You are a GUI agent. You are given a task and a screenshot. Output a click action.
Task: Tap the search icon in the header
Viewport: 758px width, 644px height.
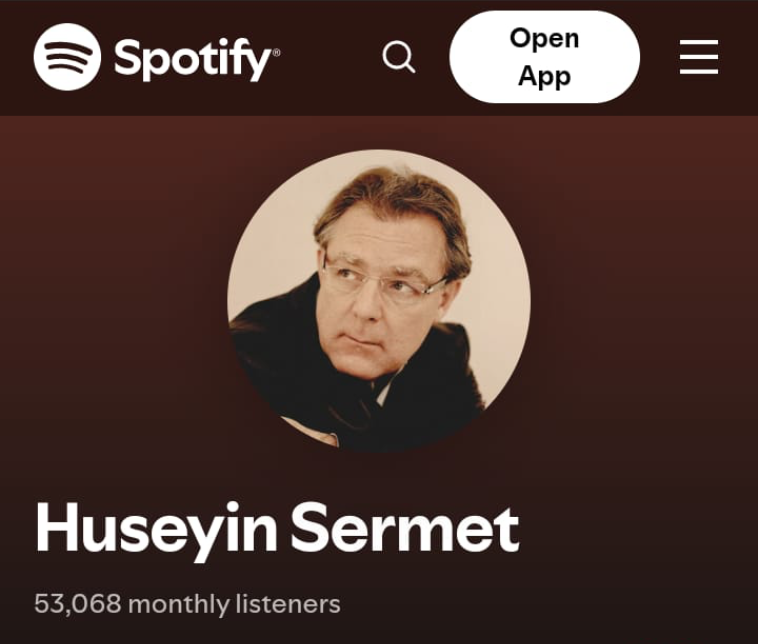click(399, 57)
